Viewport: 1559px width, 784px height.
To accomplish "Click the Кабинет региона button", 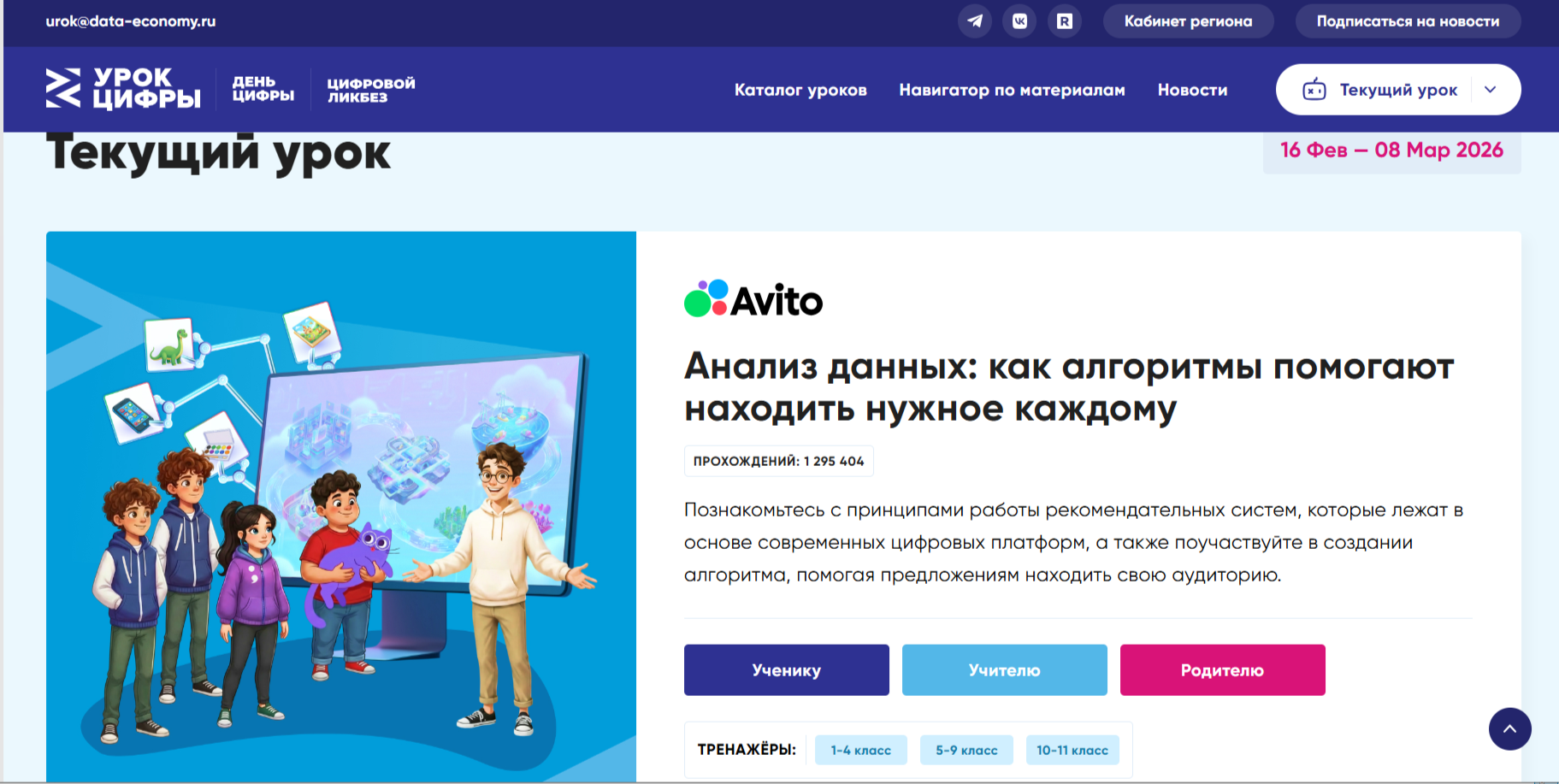I will 1188,21.
